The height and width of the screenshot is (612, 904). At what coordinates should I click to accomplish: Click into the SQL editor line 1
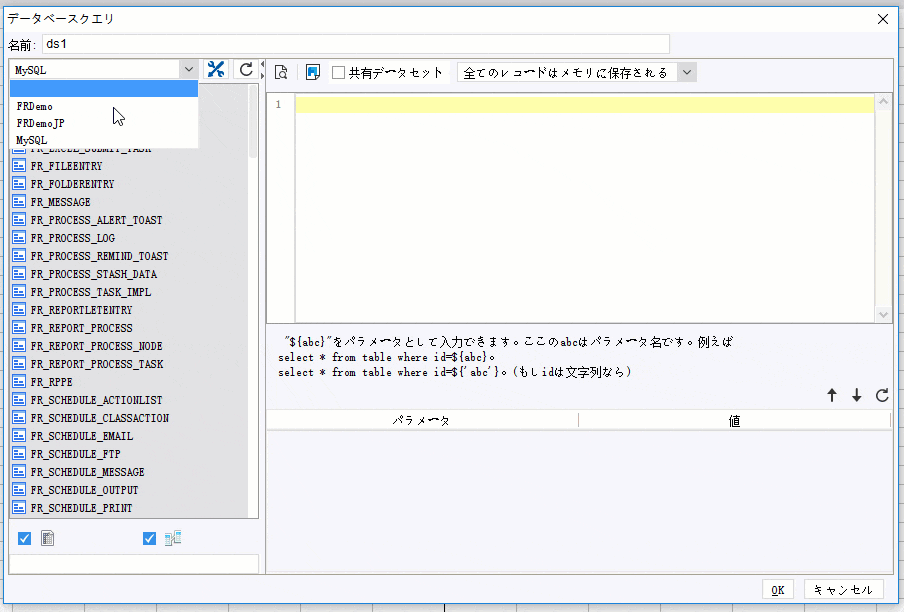[x=585, y=104]
